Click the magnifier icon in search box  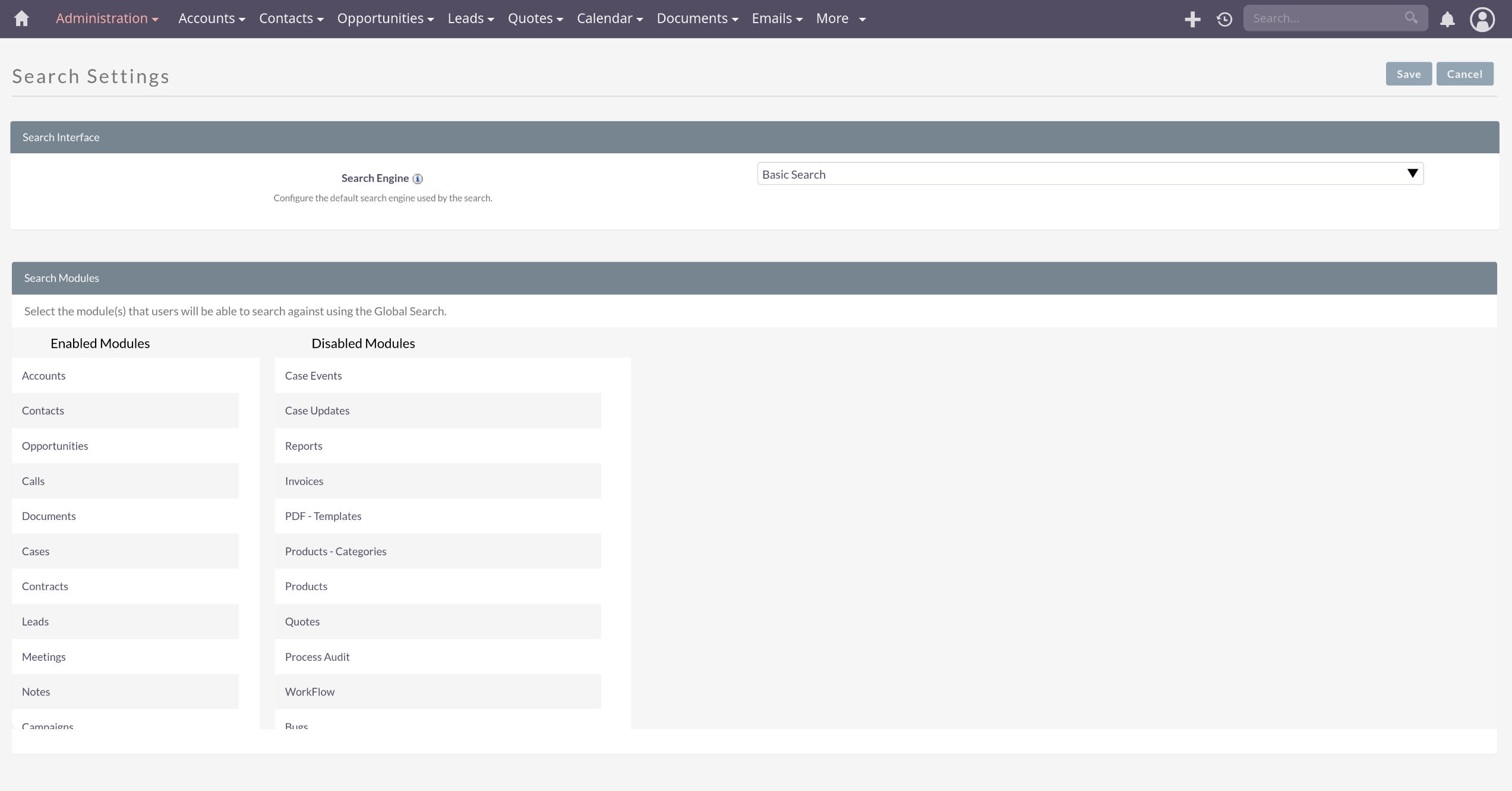[x=1411, y=18]
